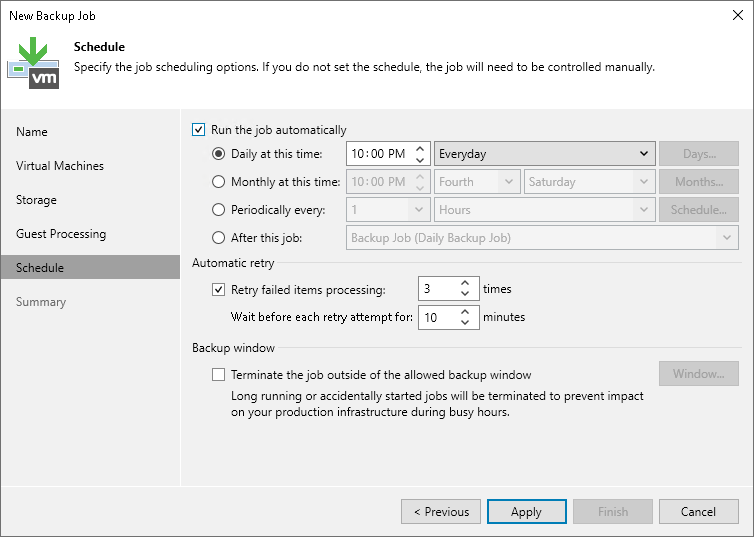Select the After this job option
The width and height of the screenshot is (754, 537).
219,238
